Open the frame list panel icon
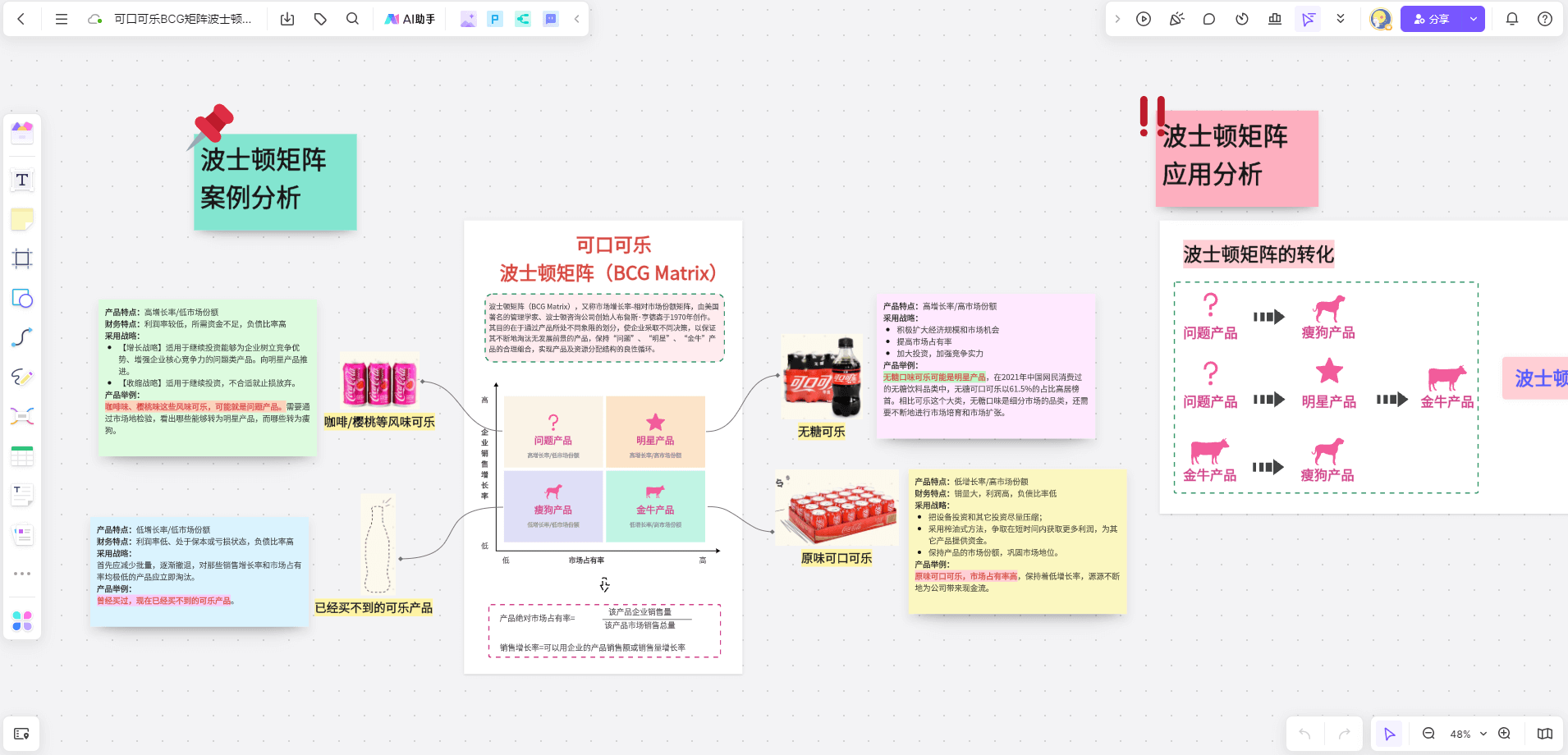The image size is (1568, 755). pos(21,734)
